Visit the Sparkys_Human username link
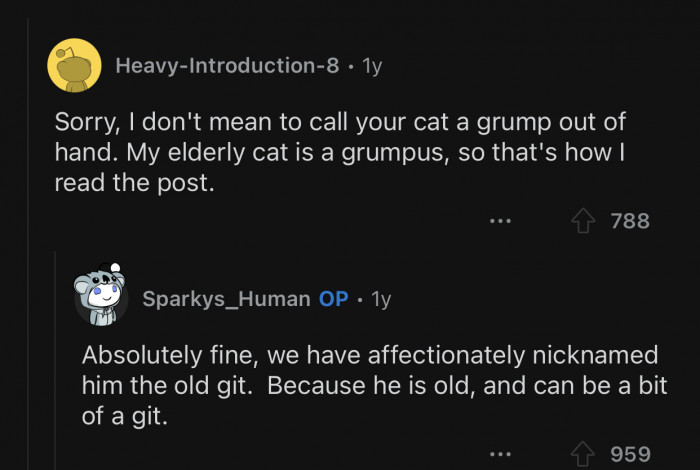 [x=226, y=299]
